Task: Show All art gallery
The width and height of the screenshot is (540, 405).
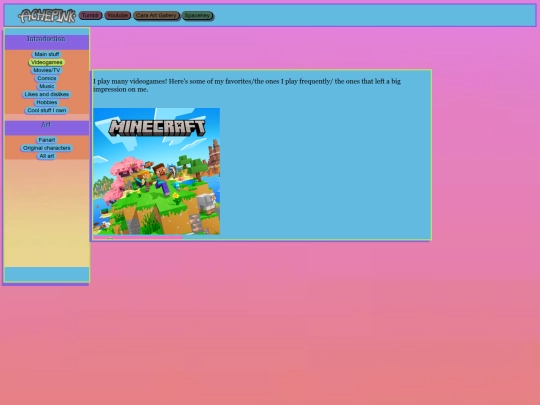Action: pyautogui.click(x=46, y=156)
